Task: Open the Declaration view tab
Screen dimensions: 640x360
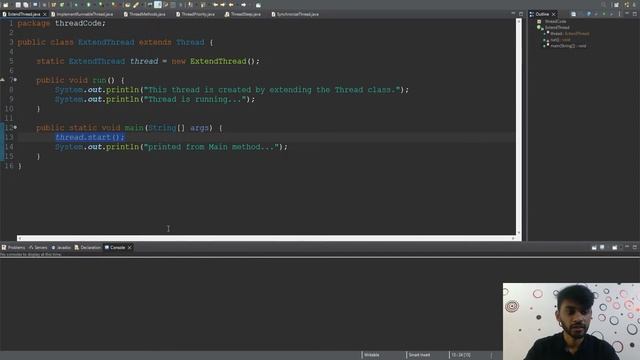Action: (x=88, y=247)
